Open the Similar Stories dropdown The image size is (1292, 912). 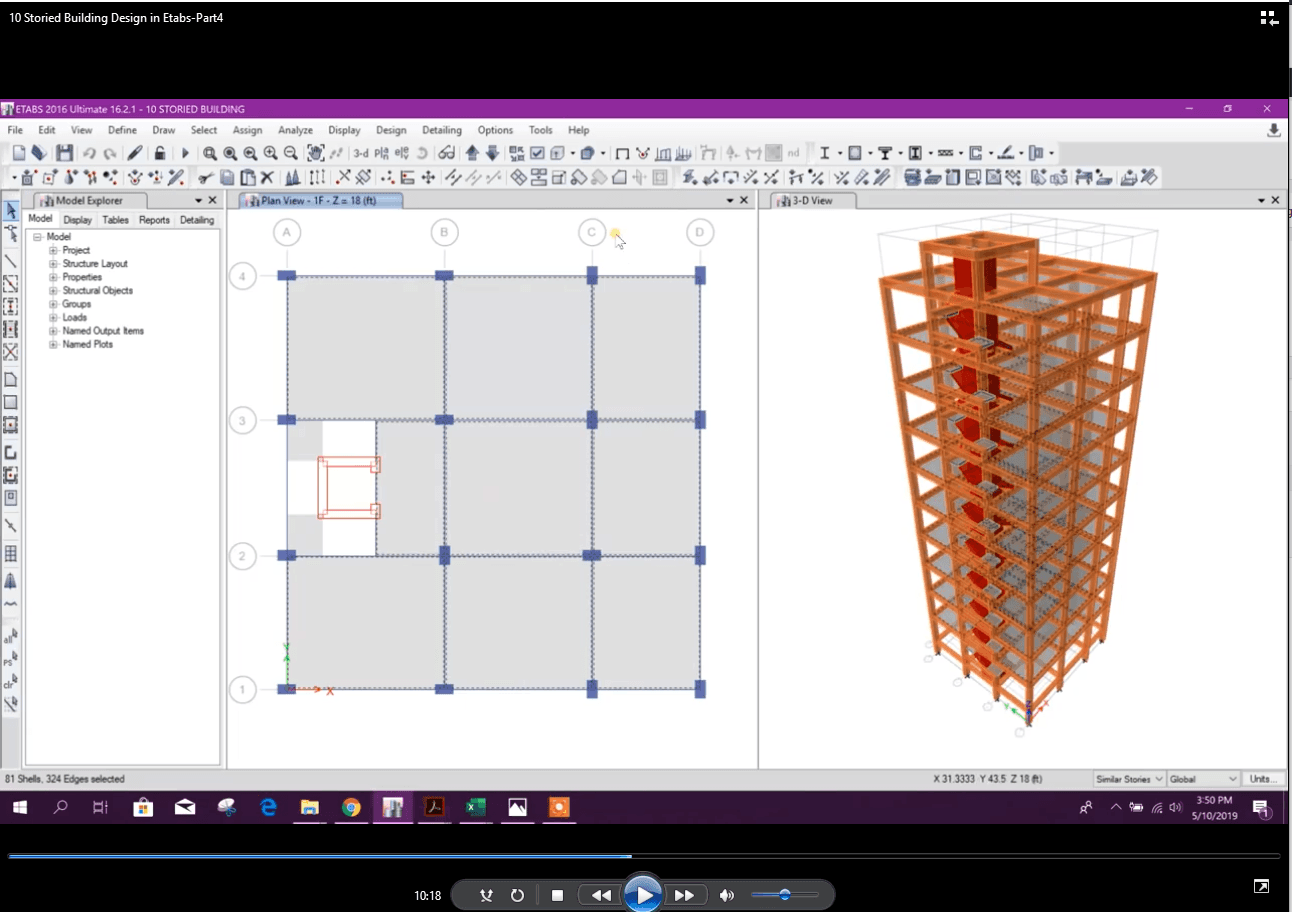[1130, 779]
